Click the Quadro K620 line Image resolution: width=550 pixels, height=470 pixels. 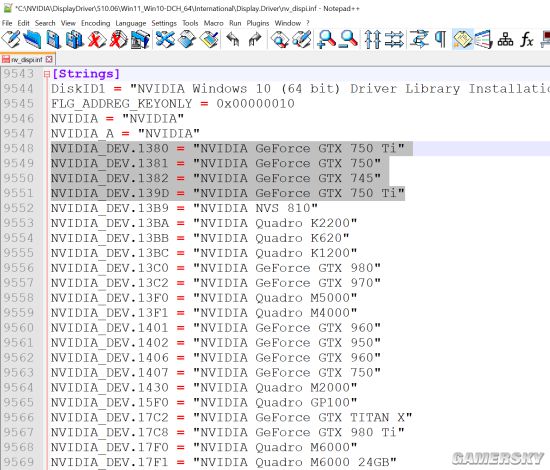200,238
